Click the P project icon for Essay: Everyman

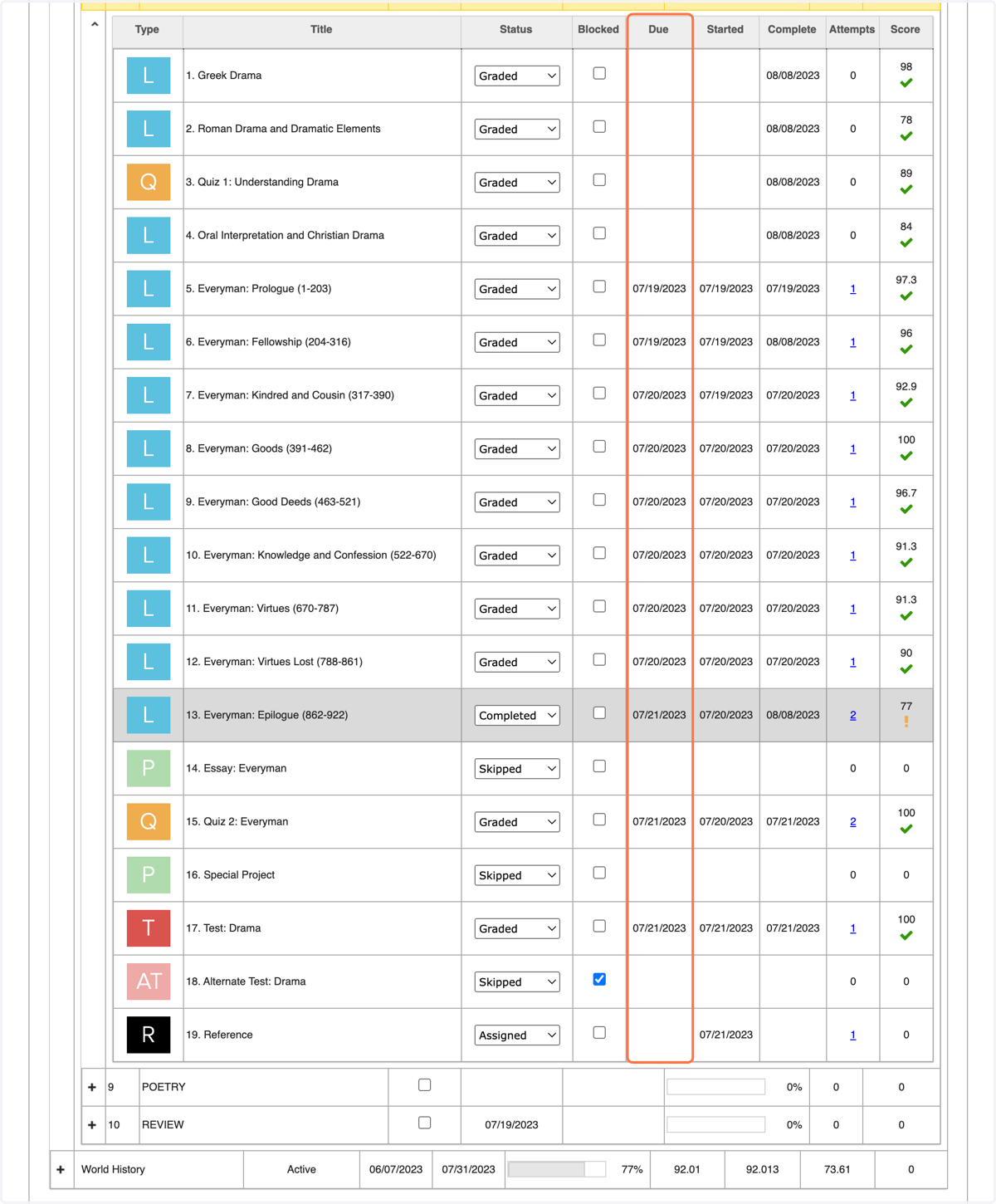pyautogui.click(x=149, y=768)
